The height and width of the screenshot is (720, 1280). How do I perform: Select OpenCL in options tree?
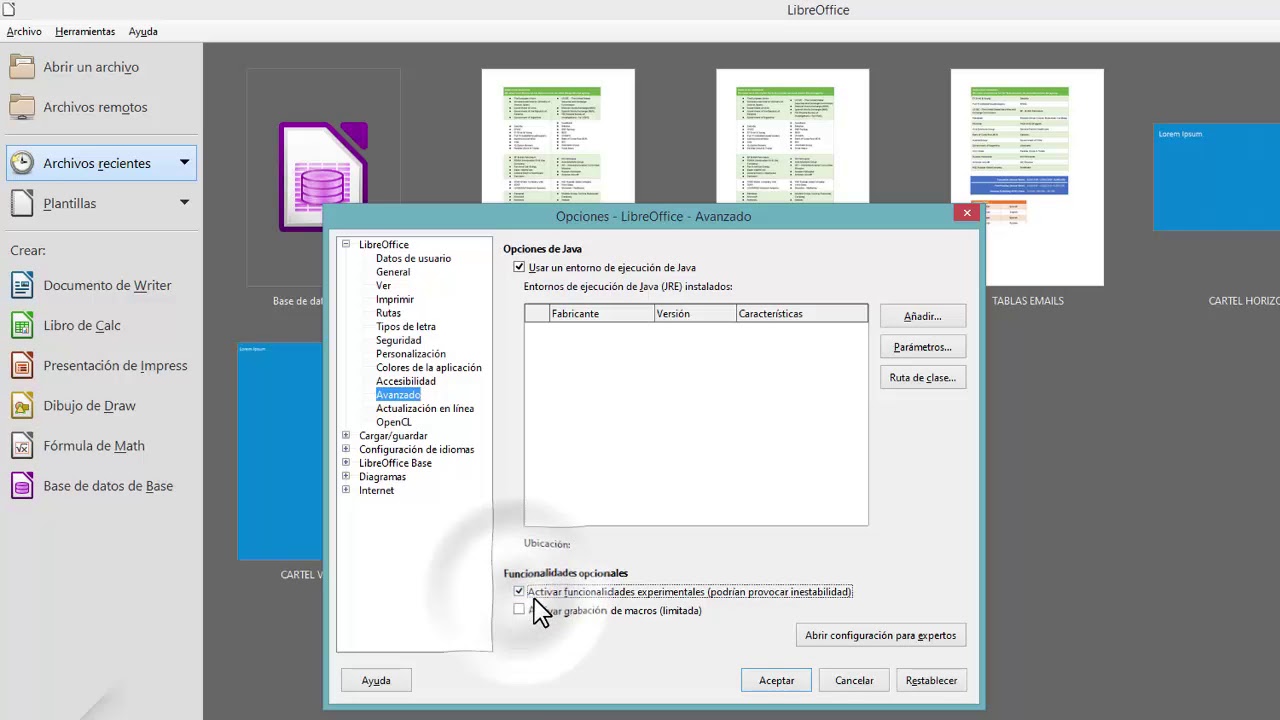coord(394,422)
